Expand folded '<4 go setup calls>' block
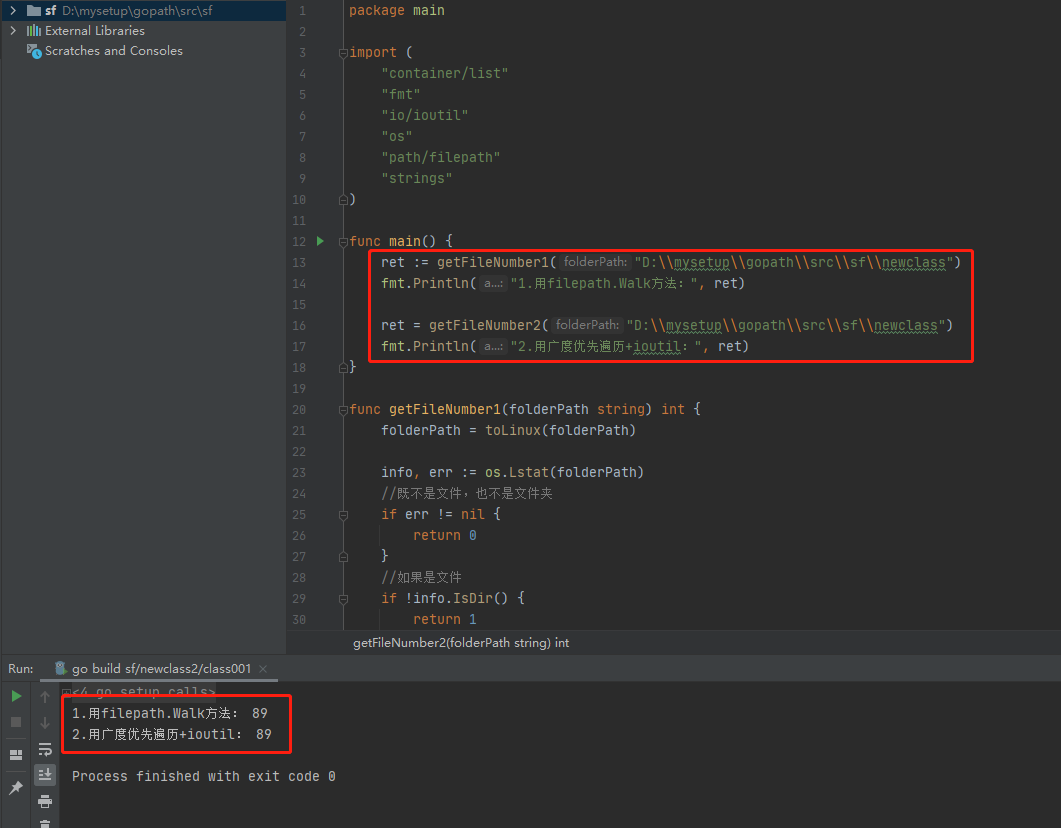Screen dimensions: 1061x828 tap(66, 692)
